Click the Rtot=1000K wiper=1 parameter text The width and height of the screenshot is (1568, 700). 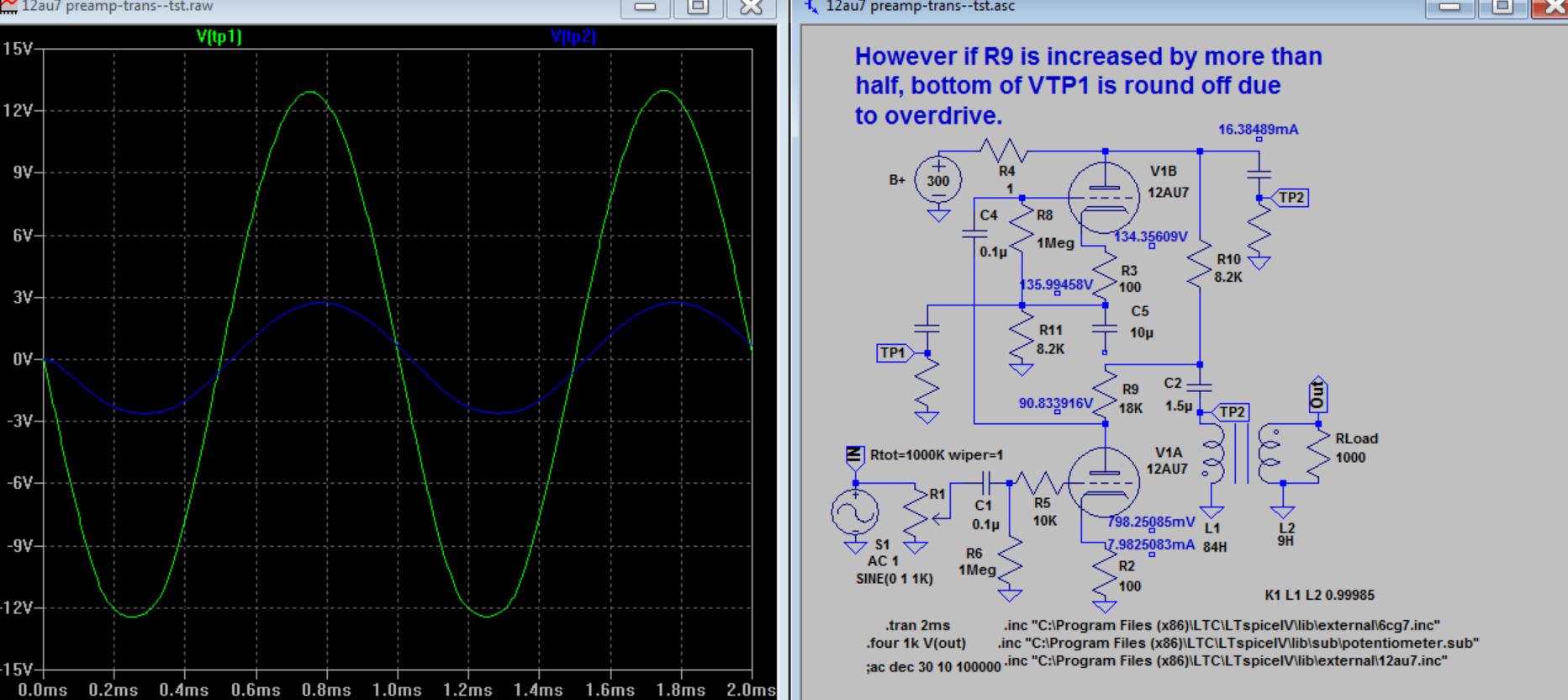tap(937, 454)
